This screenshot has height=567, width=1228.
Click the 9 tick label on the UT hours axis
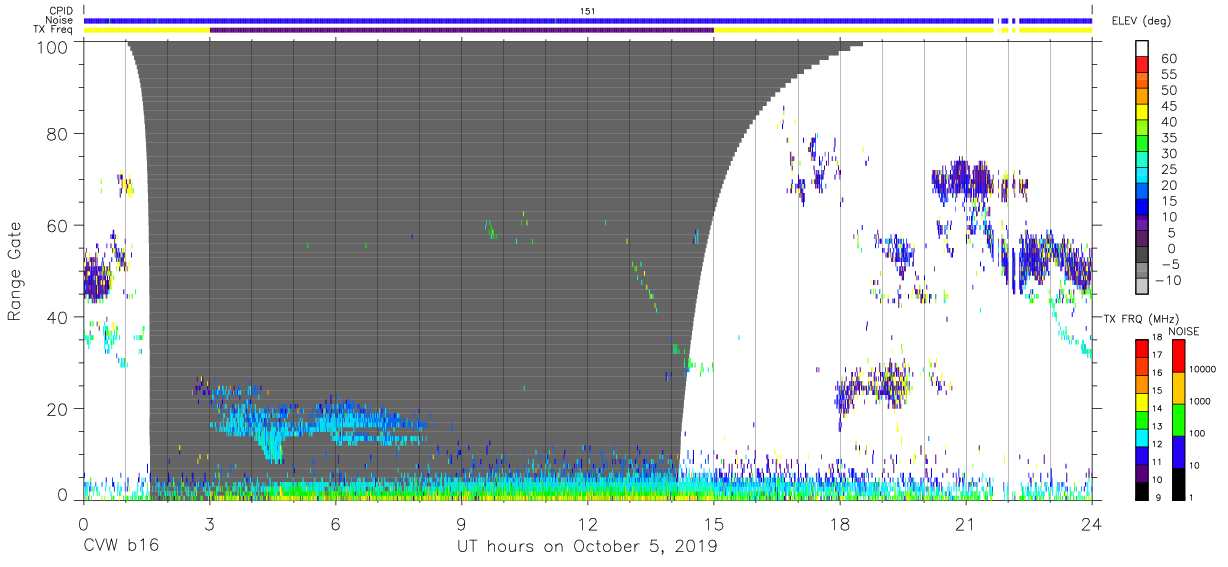point(461,523)
